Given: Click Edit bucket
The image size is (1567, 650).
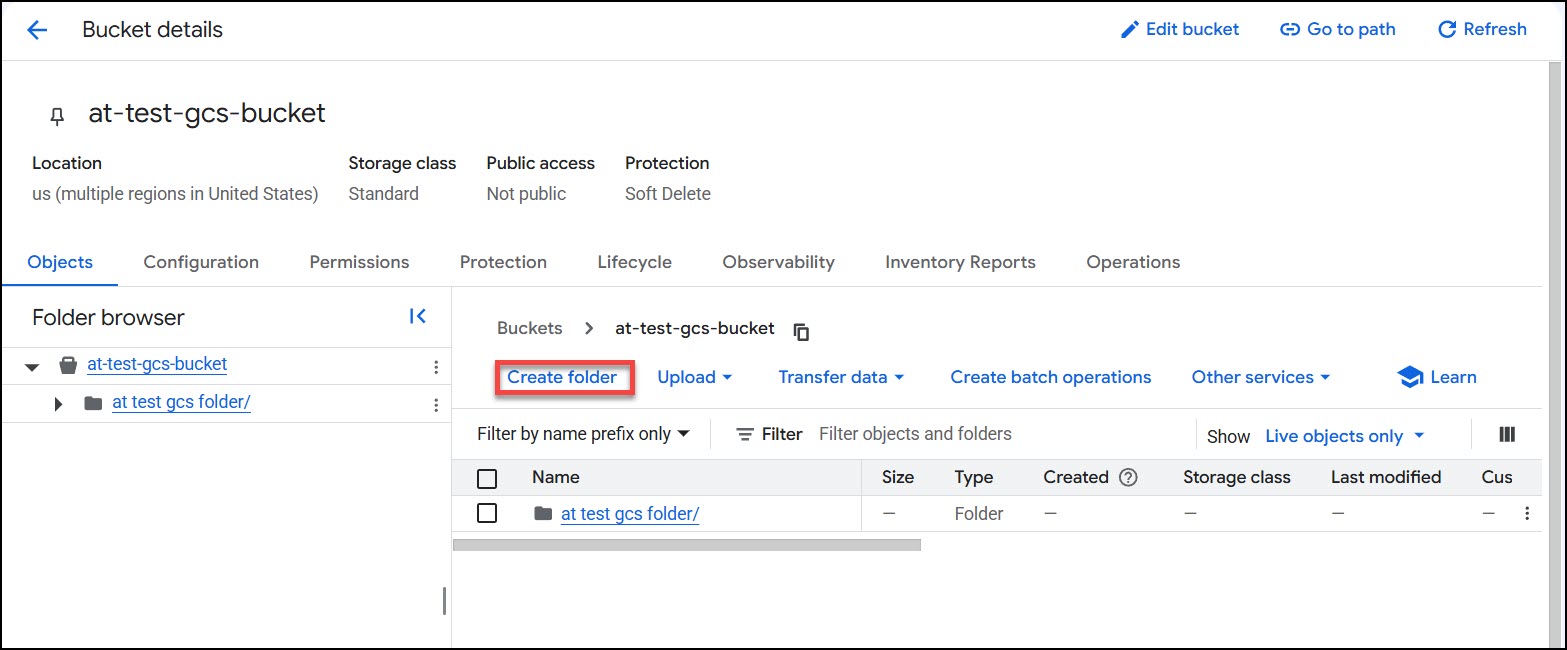Looking at the screenshot, I should (x=1180, y=29).
